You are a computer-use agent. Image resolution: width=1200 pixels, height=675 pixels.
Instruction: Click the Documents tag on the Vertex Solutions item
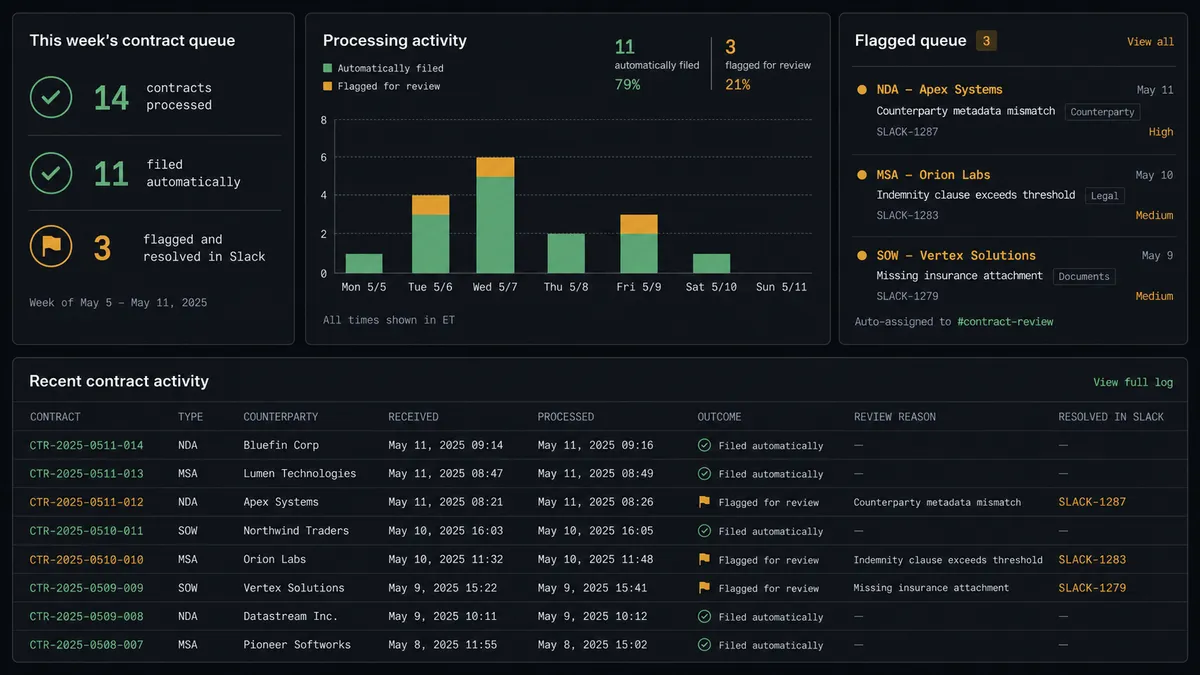click(x=1084, y=277)
